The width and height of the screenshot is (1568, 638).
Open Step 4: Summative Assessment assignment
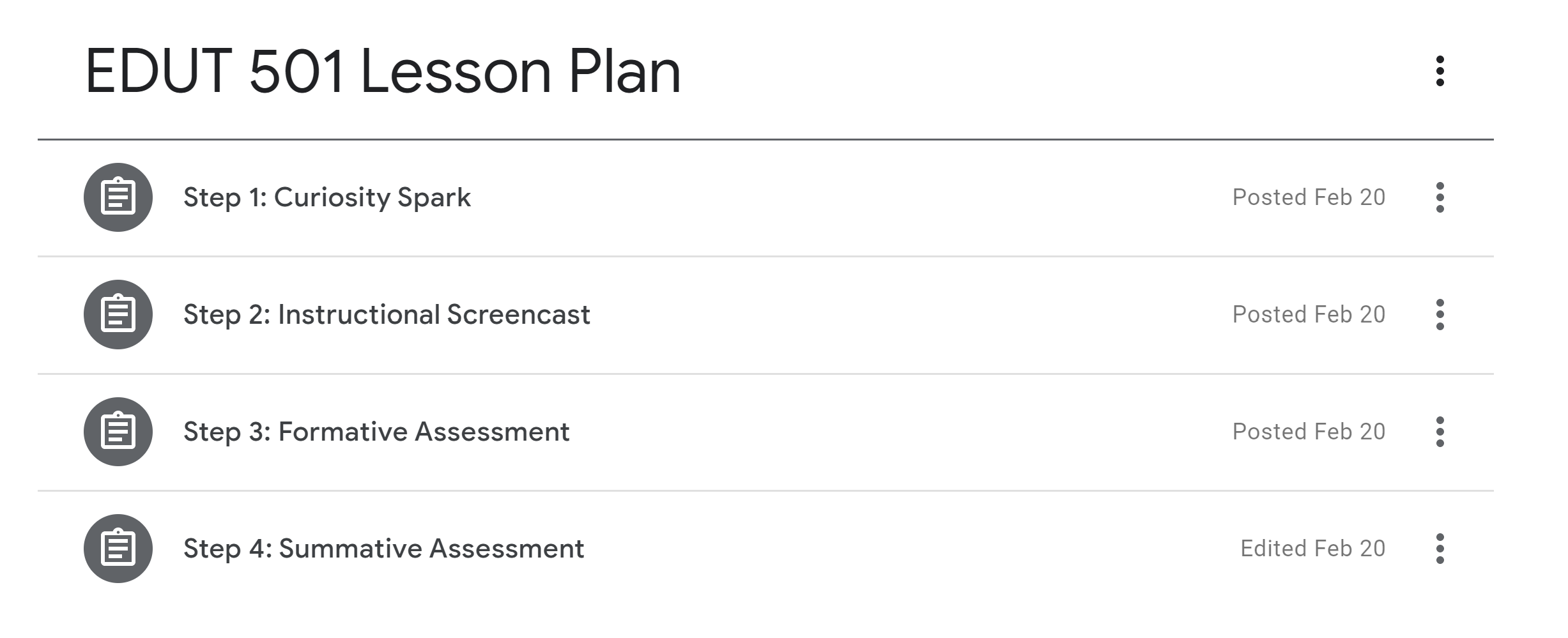coord(383,549)
